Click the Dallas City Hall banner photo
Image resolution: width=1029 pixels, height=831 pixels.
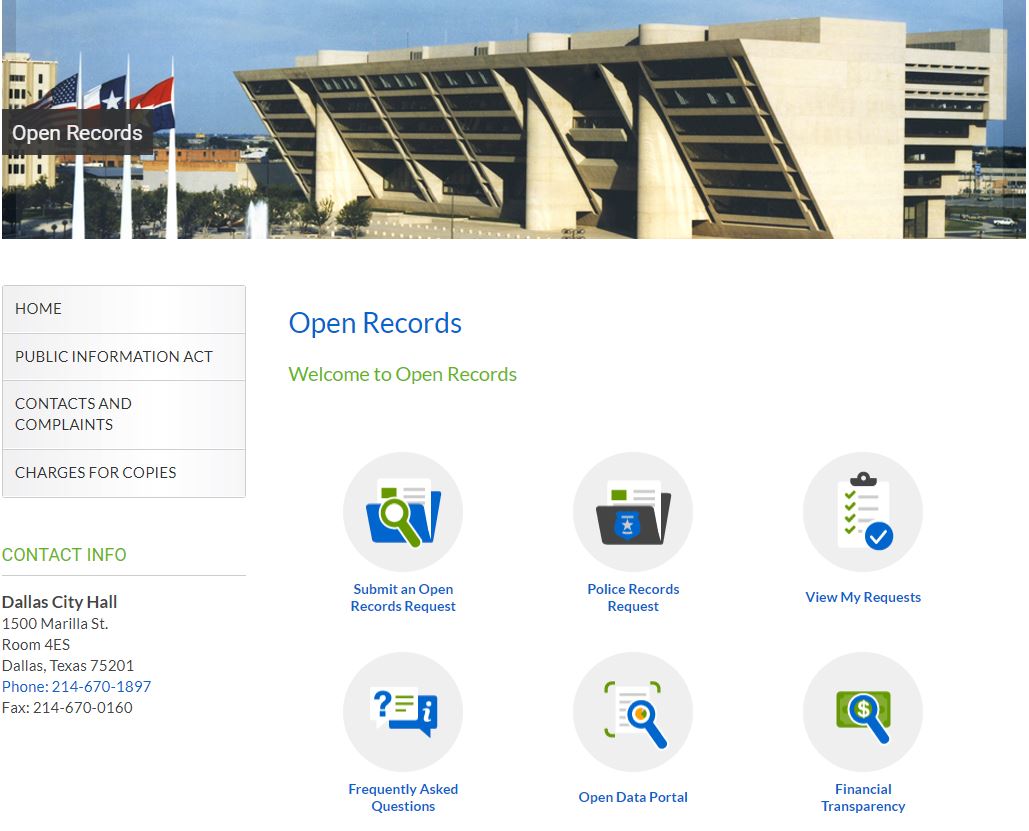tap(514, 119)
